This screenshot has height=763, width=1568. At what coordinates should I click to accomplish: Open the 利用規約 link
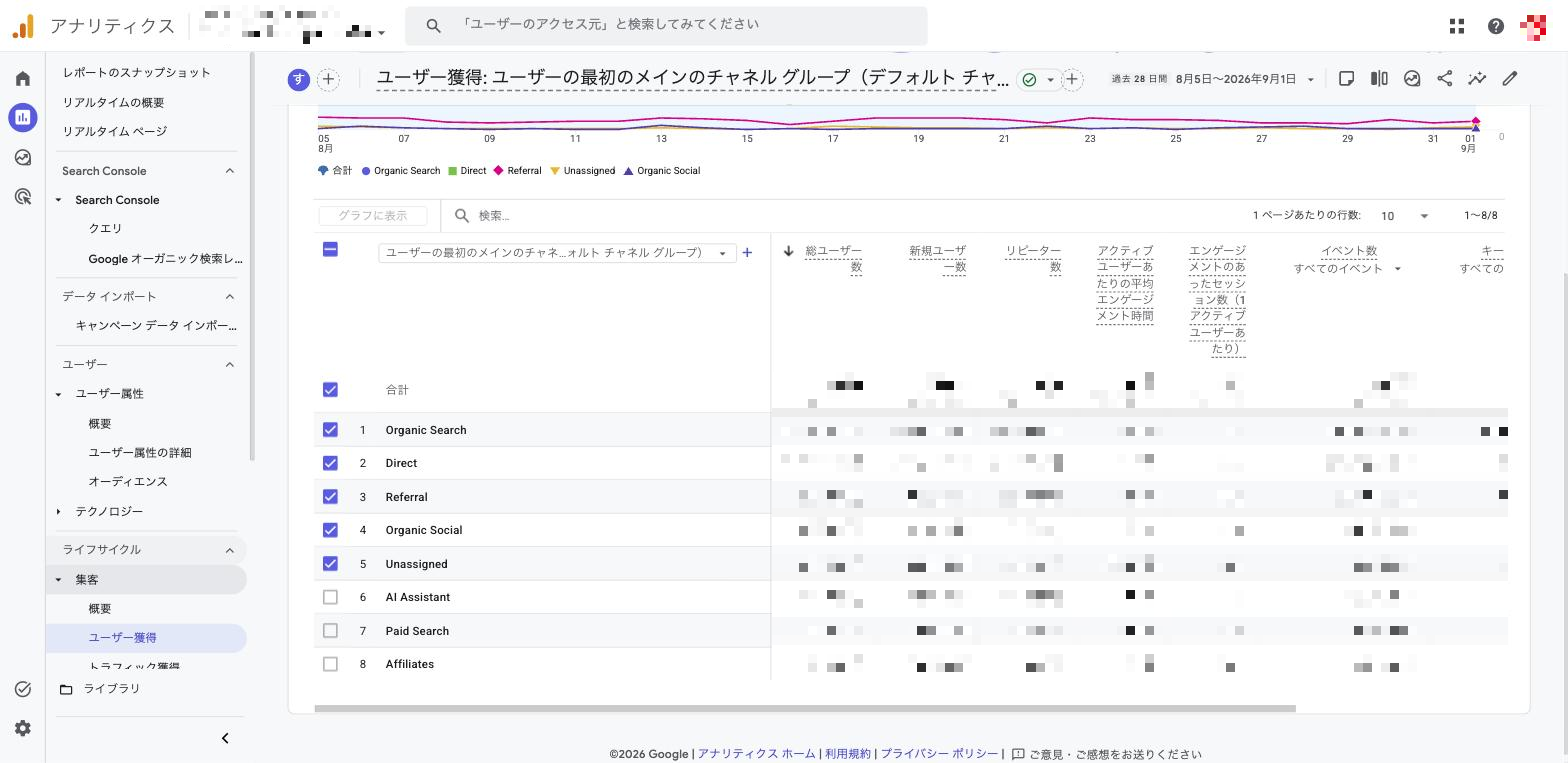pyautogui.click(x=847, y=754)
